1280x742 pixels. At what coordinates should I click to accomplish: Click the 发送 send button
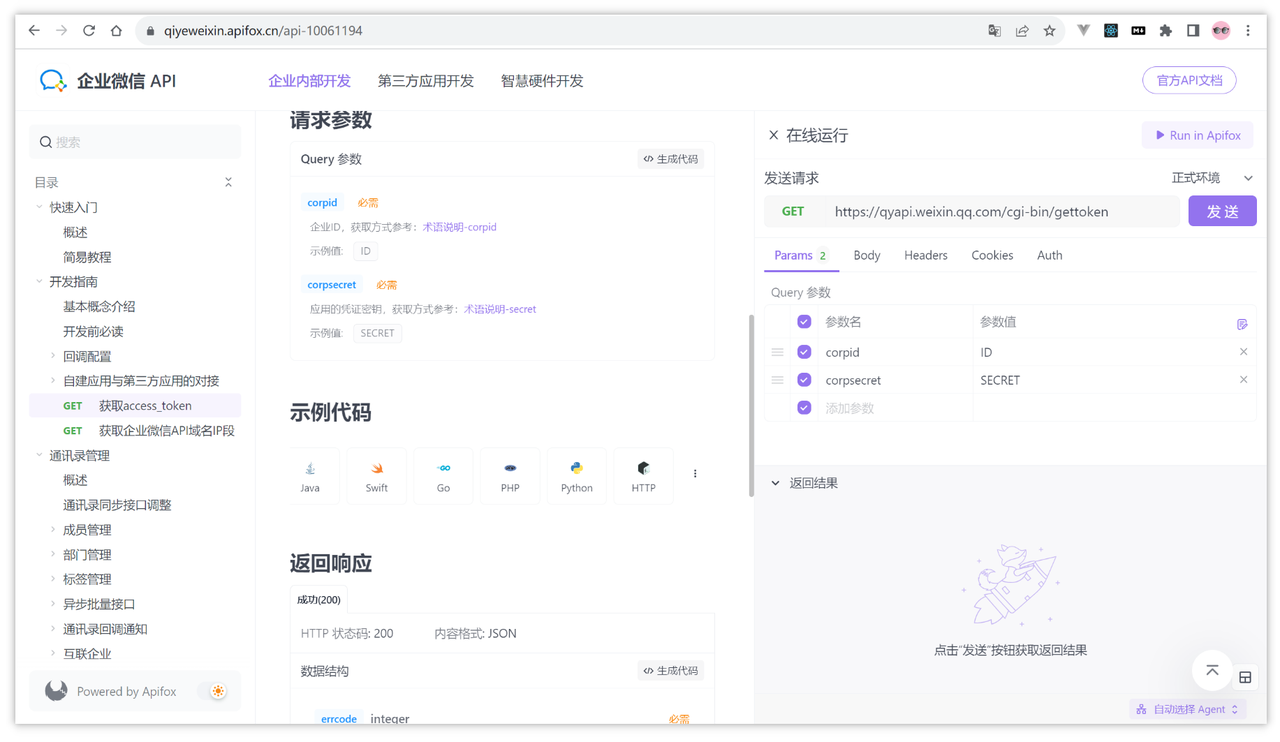[x=1222, y=211]
